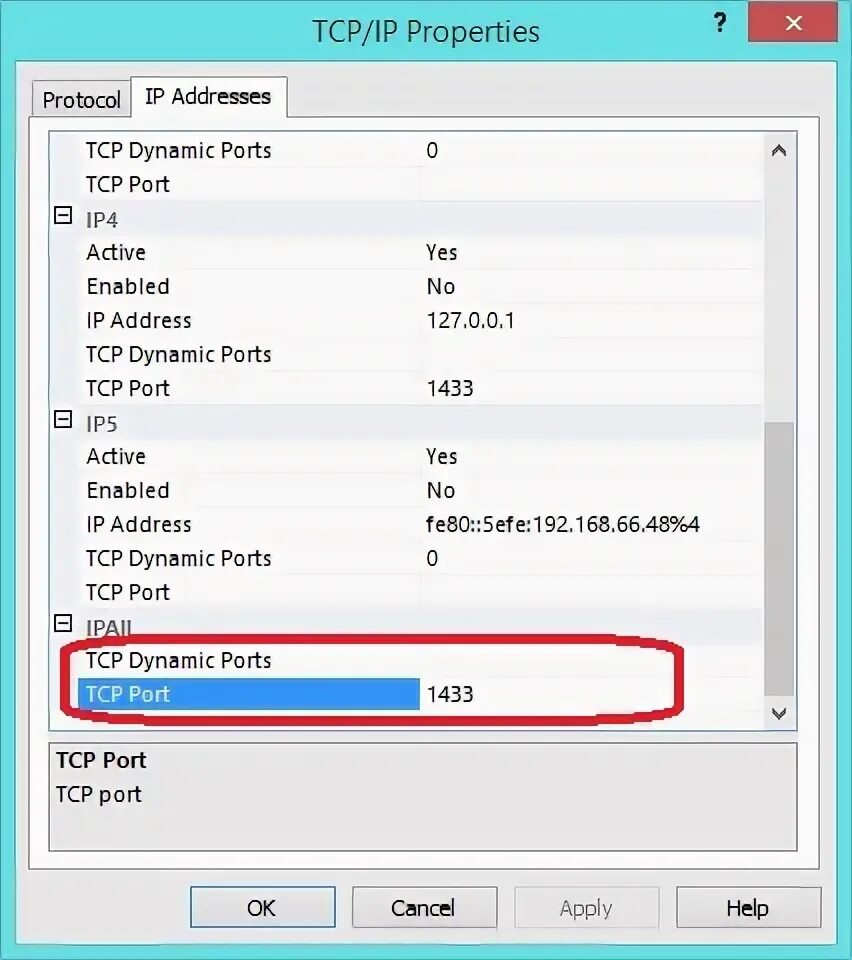Screen dimensions: 852x960
Task: Click the Help question mark icon
Action: (720, 22)
